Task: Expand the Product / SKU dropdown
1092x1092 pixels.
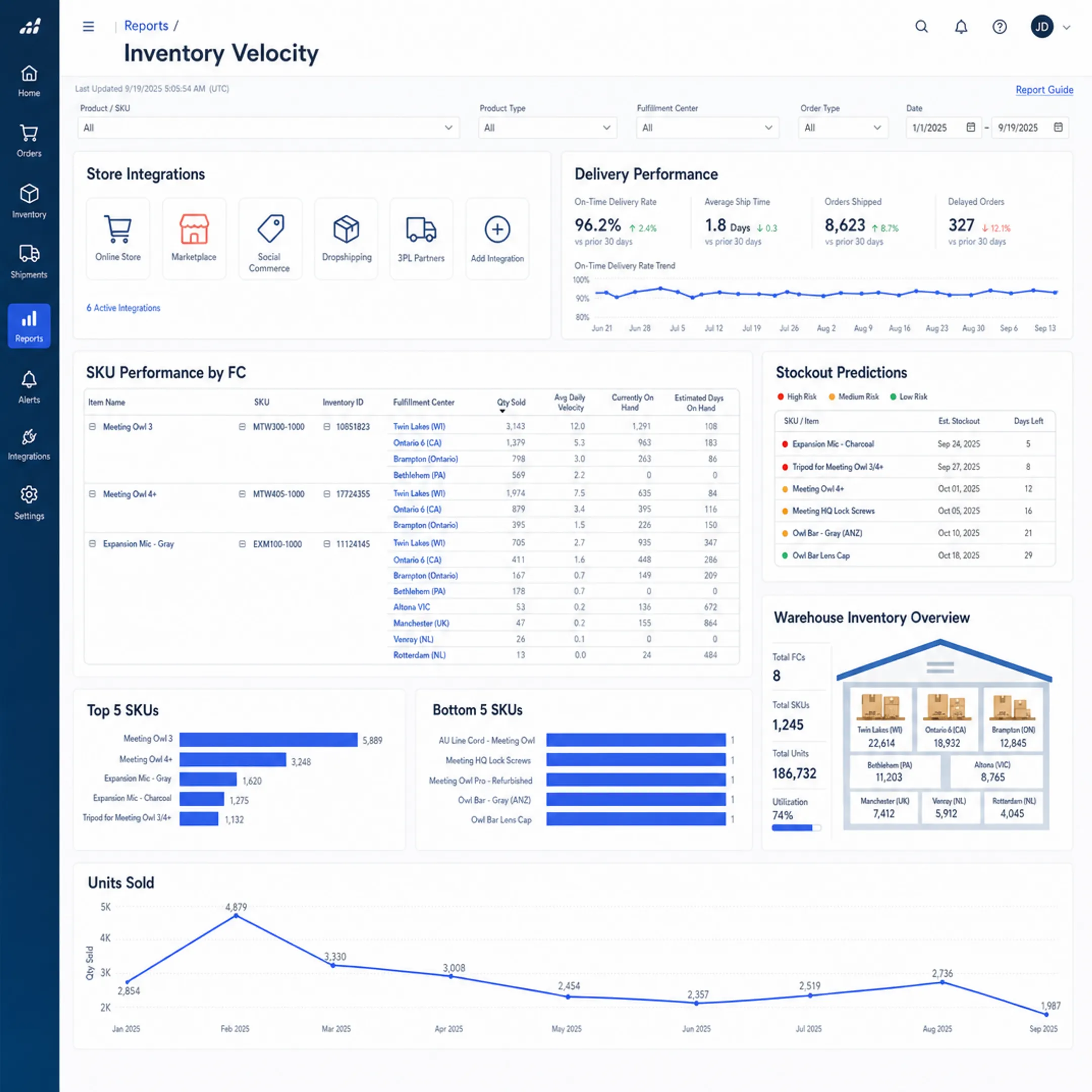Action: (x=268, y=128)
